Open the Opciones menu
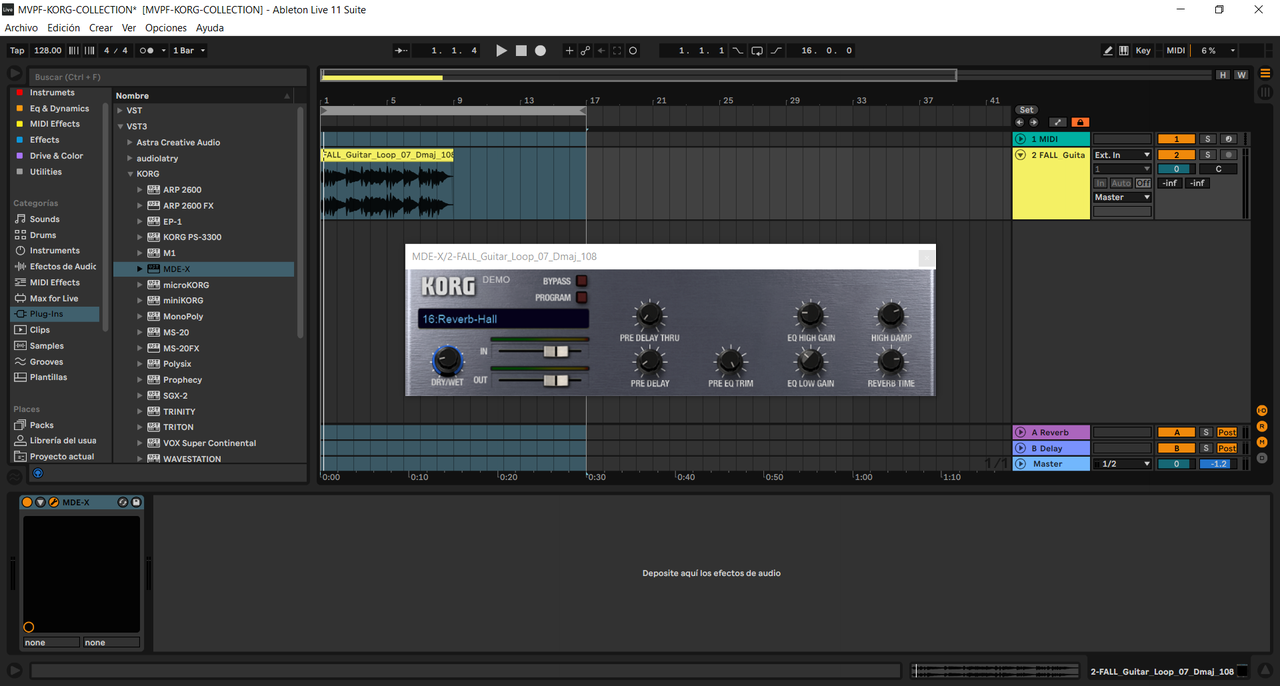The height and width of the screenshot is (686, 1280). click(x=166, y=28)
